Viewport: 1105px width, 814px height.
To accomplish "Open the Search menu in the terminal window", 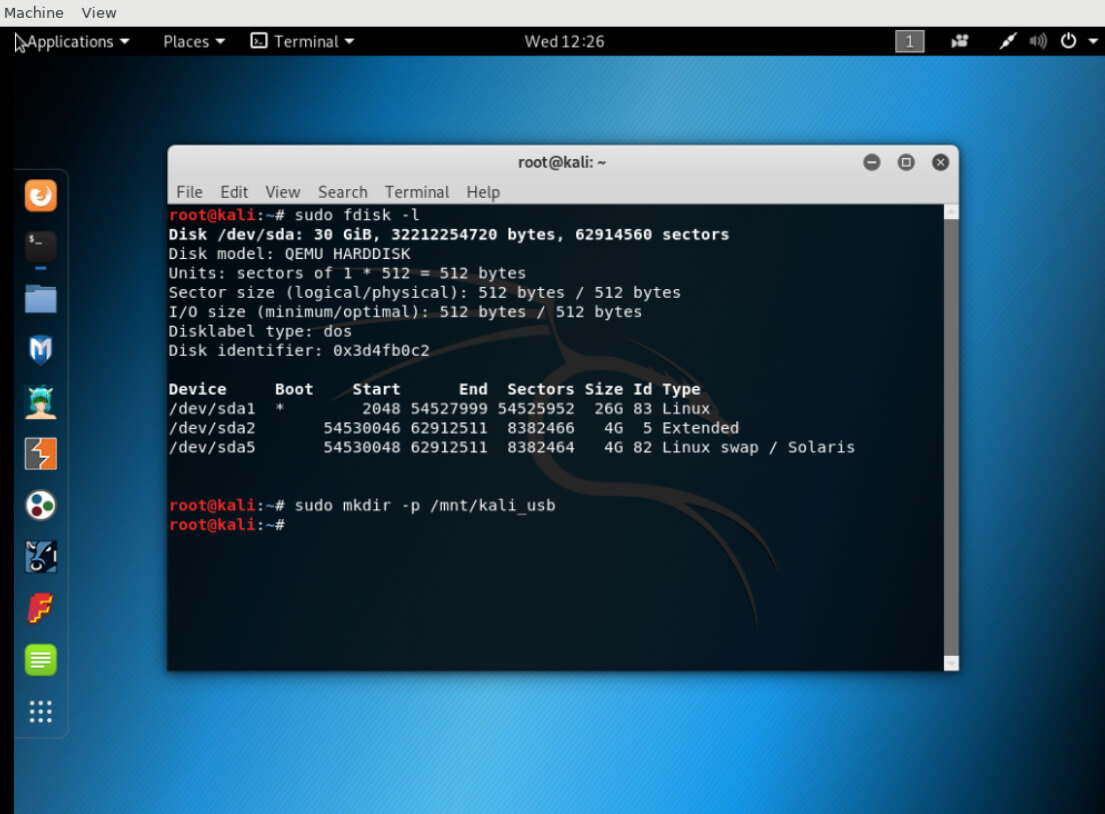I will coord(342,192).
